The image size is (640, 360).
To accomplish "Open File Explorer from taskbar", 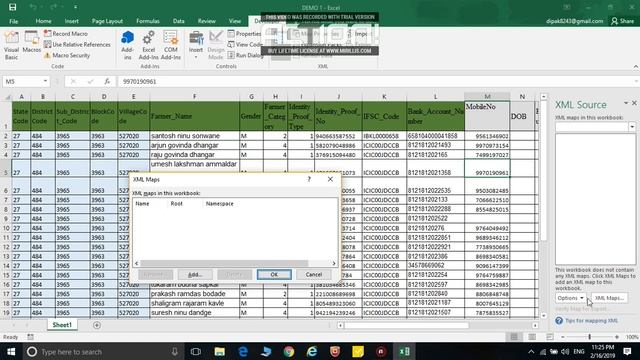I will click(219, 351).
